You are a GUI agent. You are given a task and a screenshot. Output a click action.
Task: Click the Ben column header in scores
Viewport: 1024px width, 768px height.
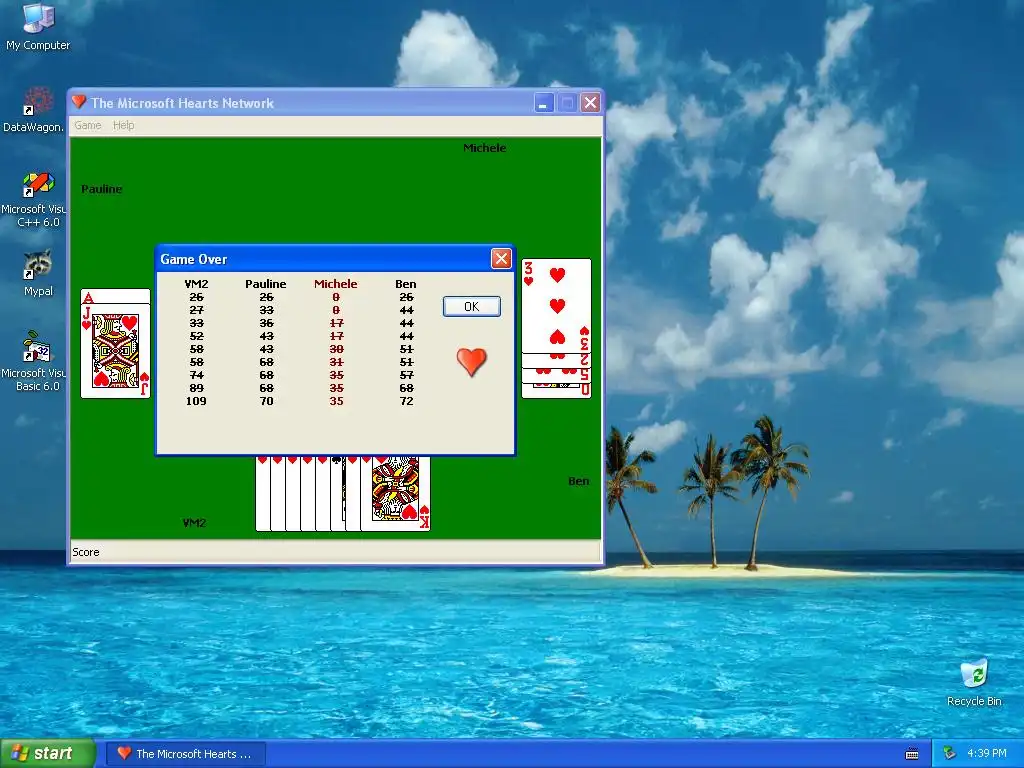406,284
